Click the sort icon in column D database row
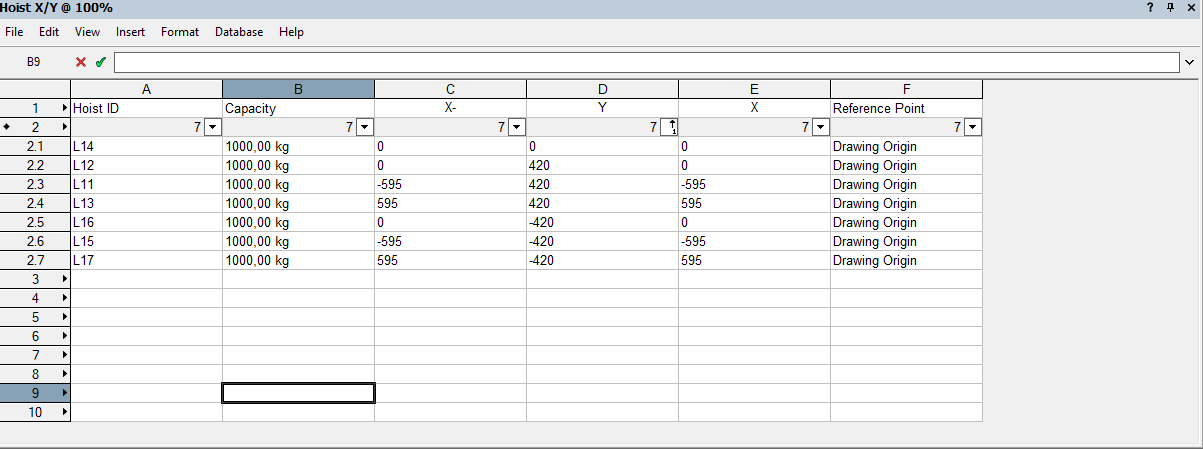 click(x=672, y=127)
